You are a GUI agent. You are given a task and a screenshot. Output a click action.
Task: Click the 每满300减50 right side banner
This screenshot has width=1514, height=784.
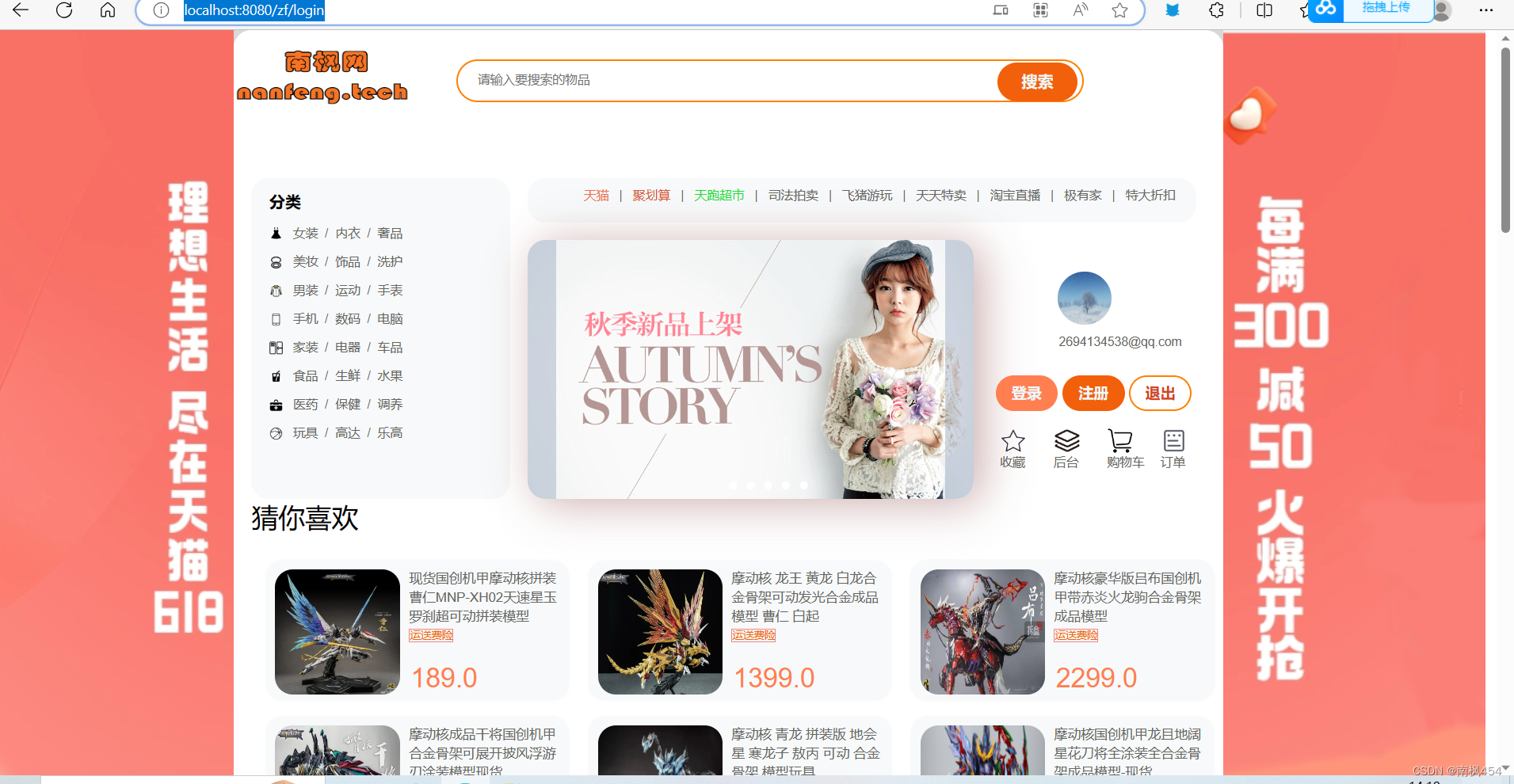[1279, 438]
